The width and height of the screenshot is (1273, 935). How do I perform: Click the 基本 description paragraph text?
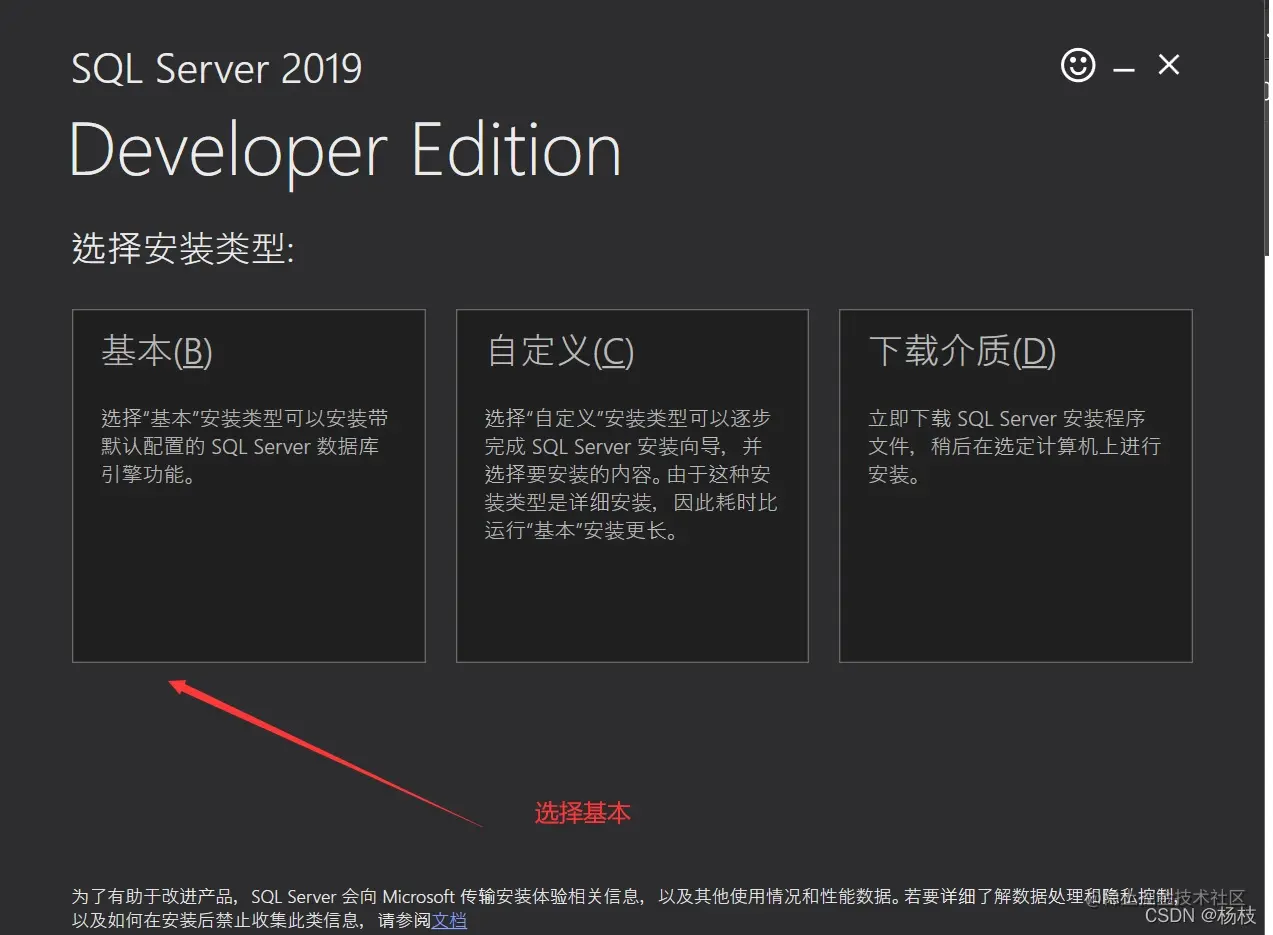click(245, 446)
